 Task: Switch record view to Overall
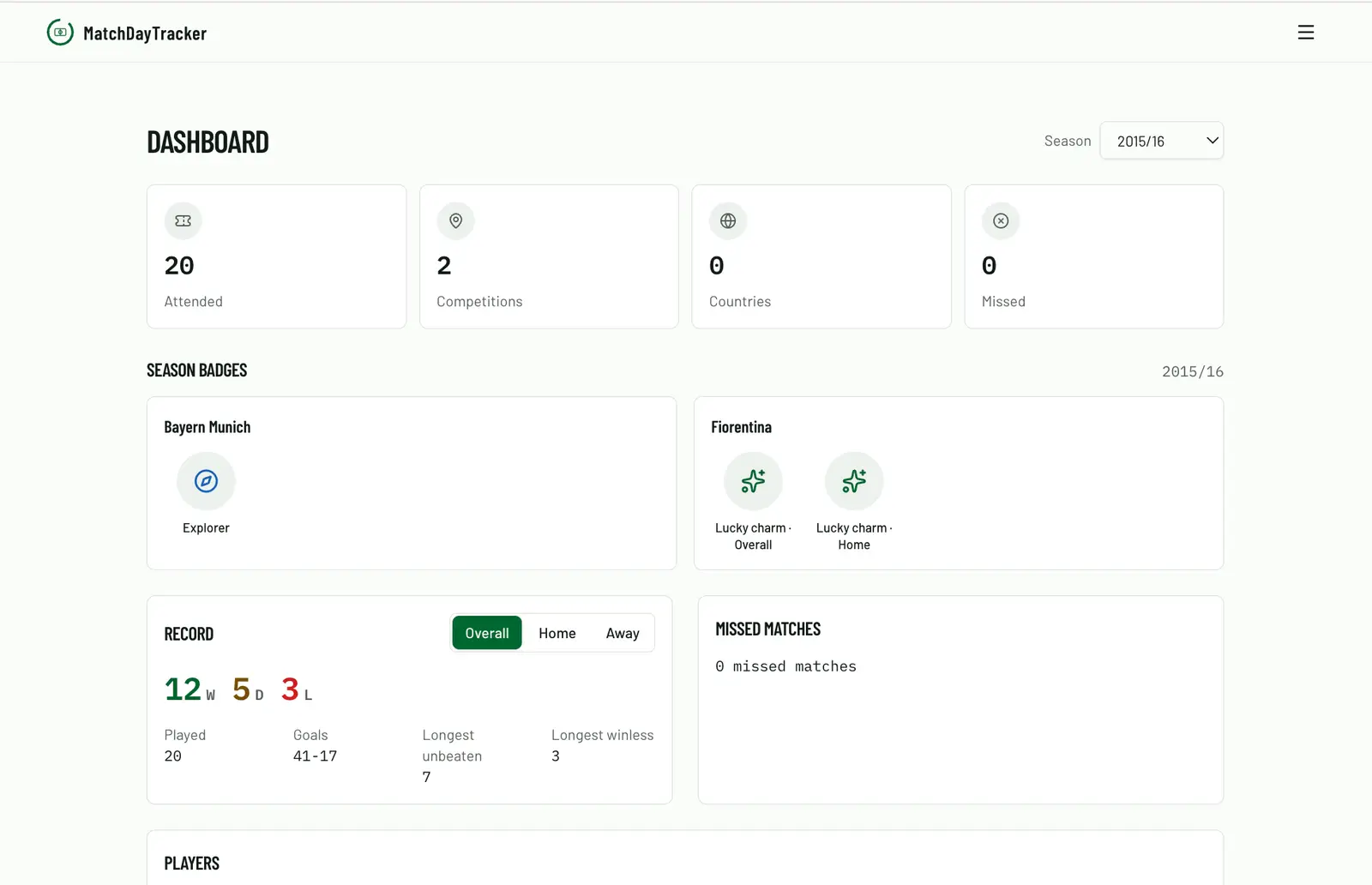click(487, 633)
